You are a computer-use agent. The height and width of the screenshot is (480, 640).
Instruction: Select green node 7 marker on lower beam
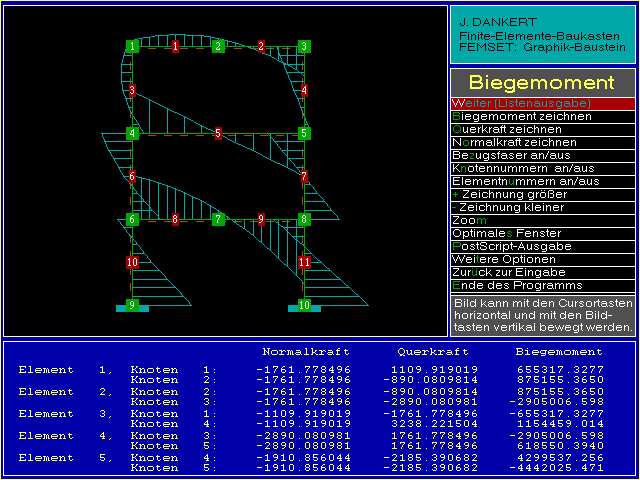coord(218,219)
